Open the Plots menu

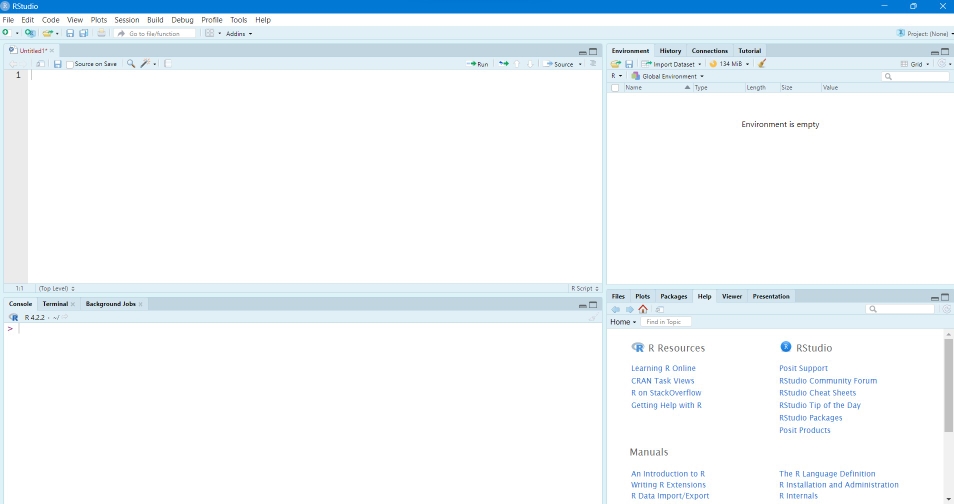99,19
